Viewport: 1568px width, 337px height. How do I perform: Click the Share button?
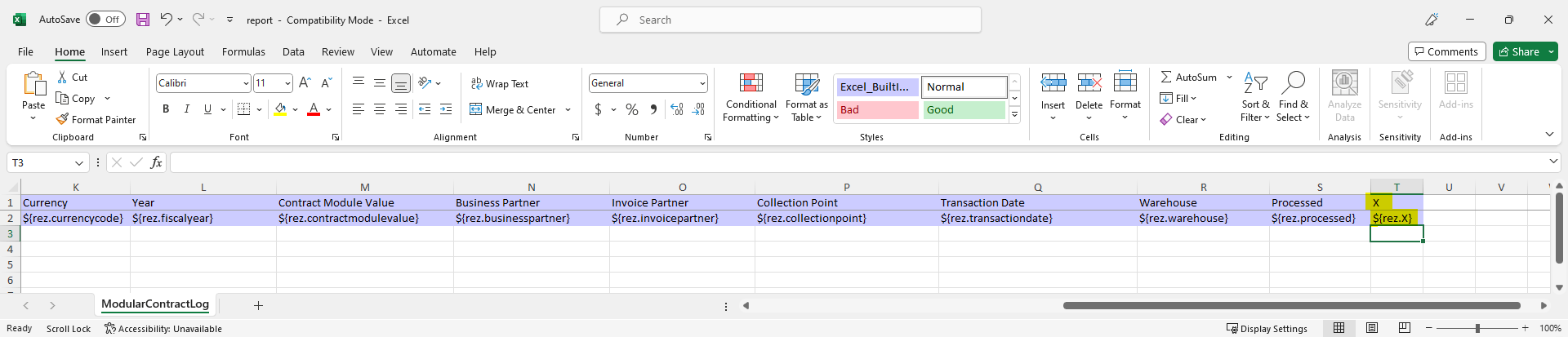tap(1525, 51)
